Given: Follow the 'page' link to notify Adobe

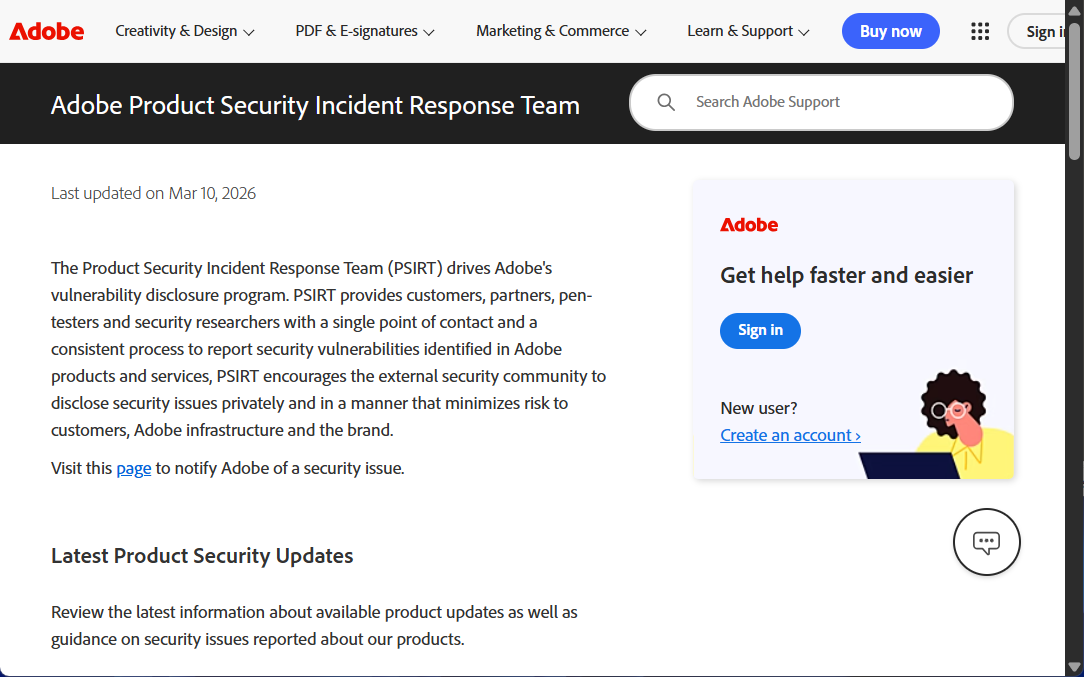Looking at the screenshot, I should [133, 468].
